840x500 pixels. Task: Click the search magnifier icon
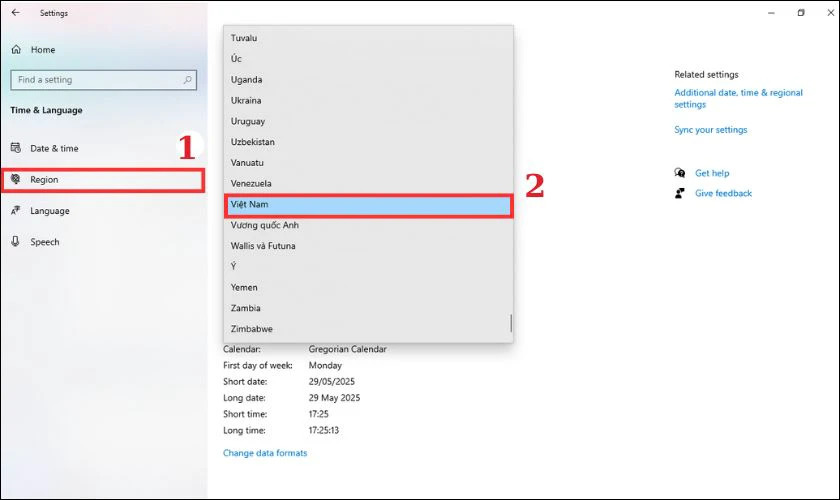(x=187, y=80)
